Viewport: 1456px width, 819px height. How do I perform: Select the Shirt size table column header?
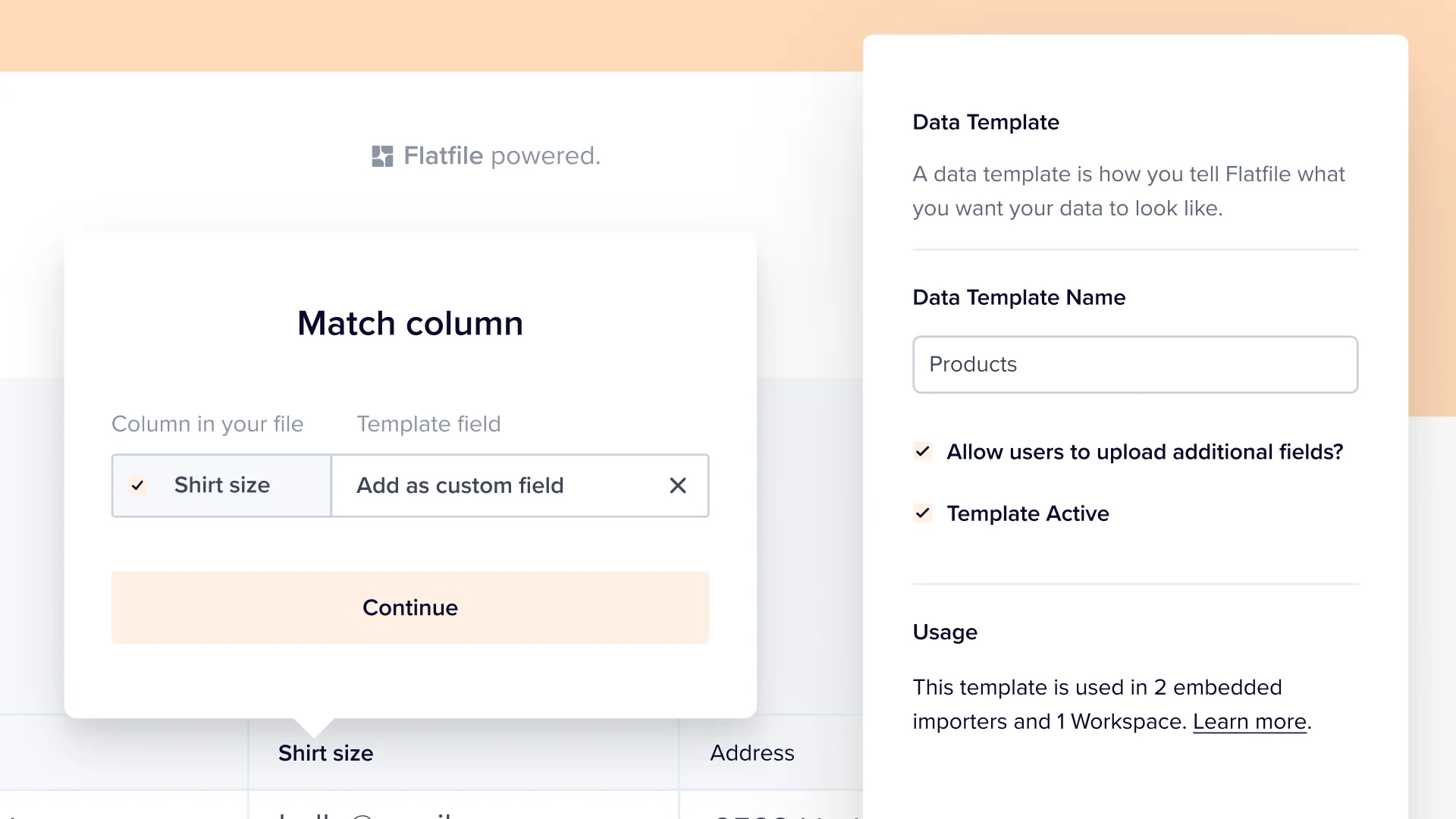(325, 753)
